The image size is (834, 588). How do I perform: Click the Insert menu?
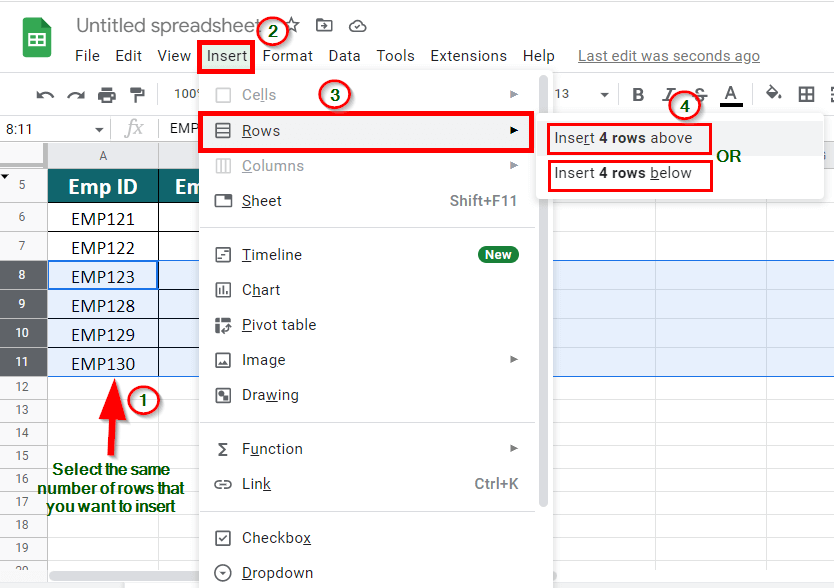click(227, 56)
